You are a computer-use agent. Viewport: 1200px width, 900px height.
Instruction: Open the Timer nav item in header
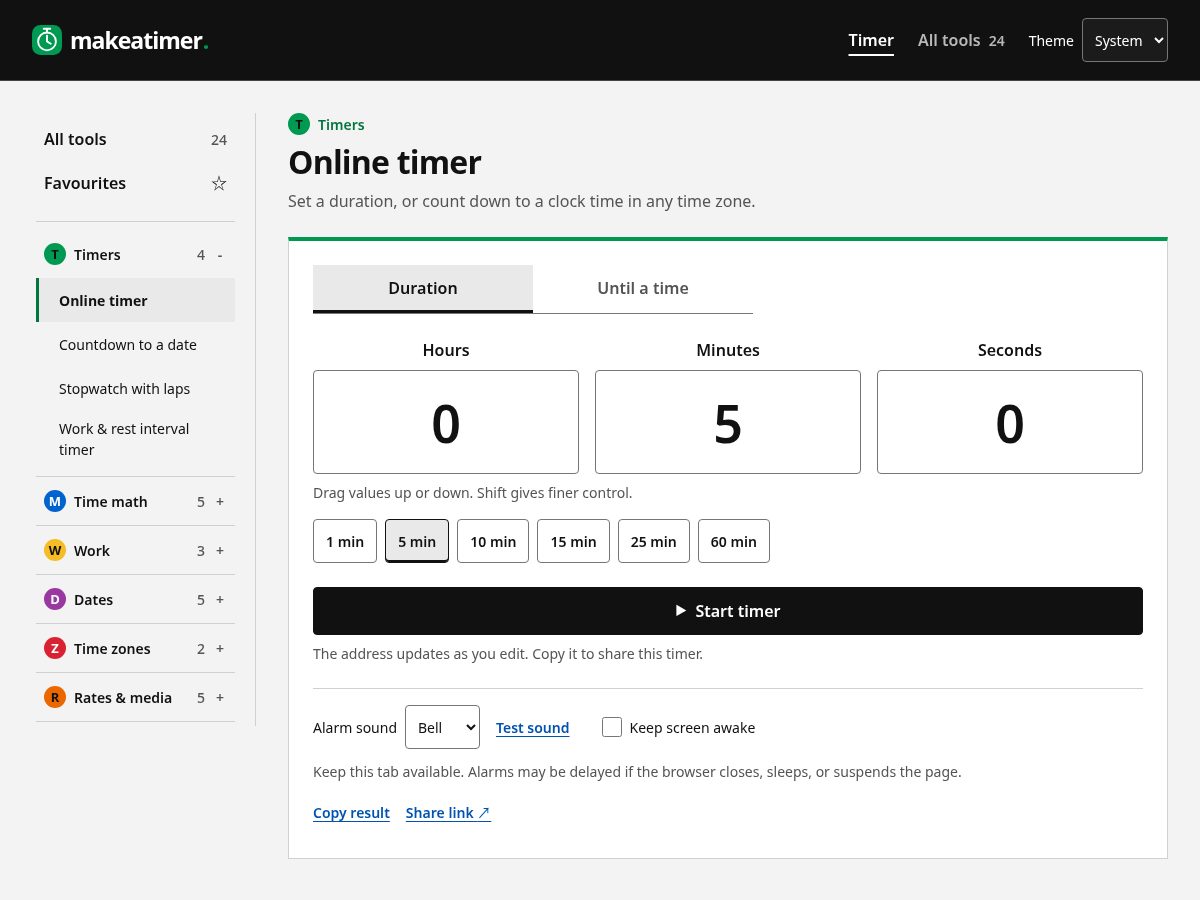tap(871, 40)
